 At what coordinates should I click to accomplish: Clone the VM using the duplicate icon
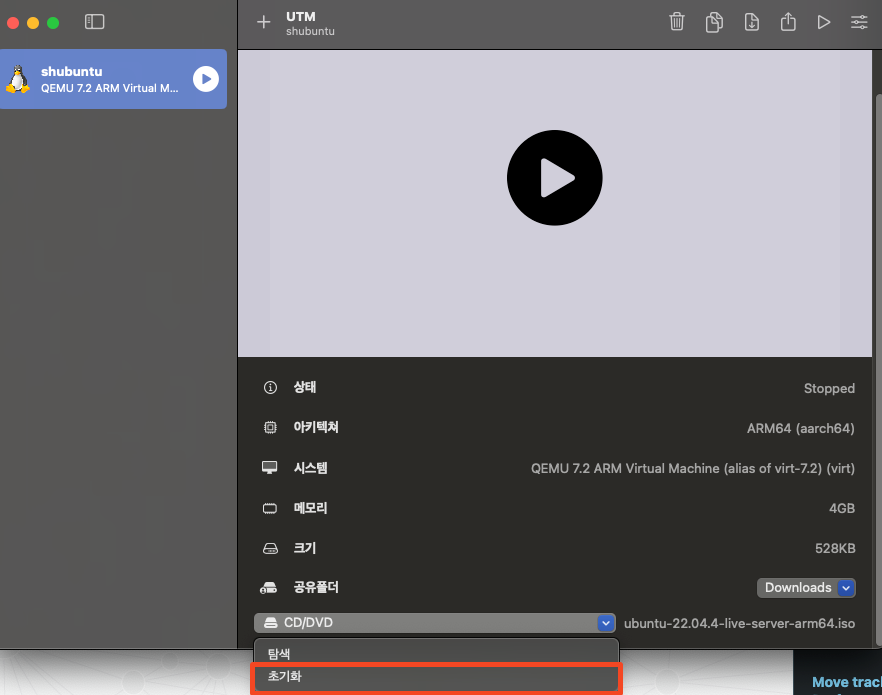pos(714,22)
